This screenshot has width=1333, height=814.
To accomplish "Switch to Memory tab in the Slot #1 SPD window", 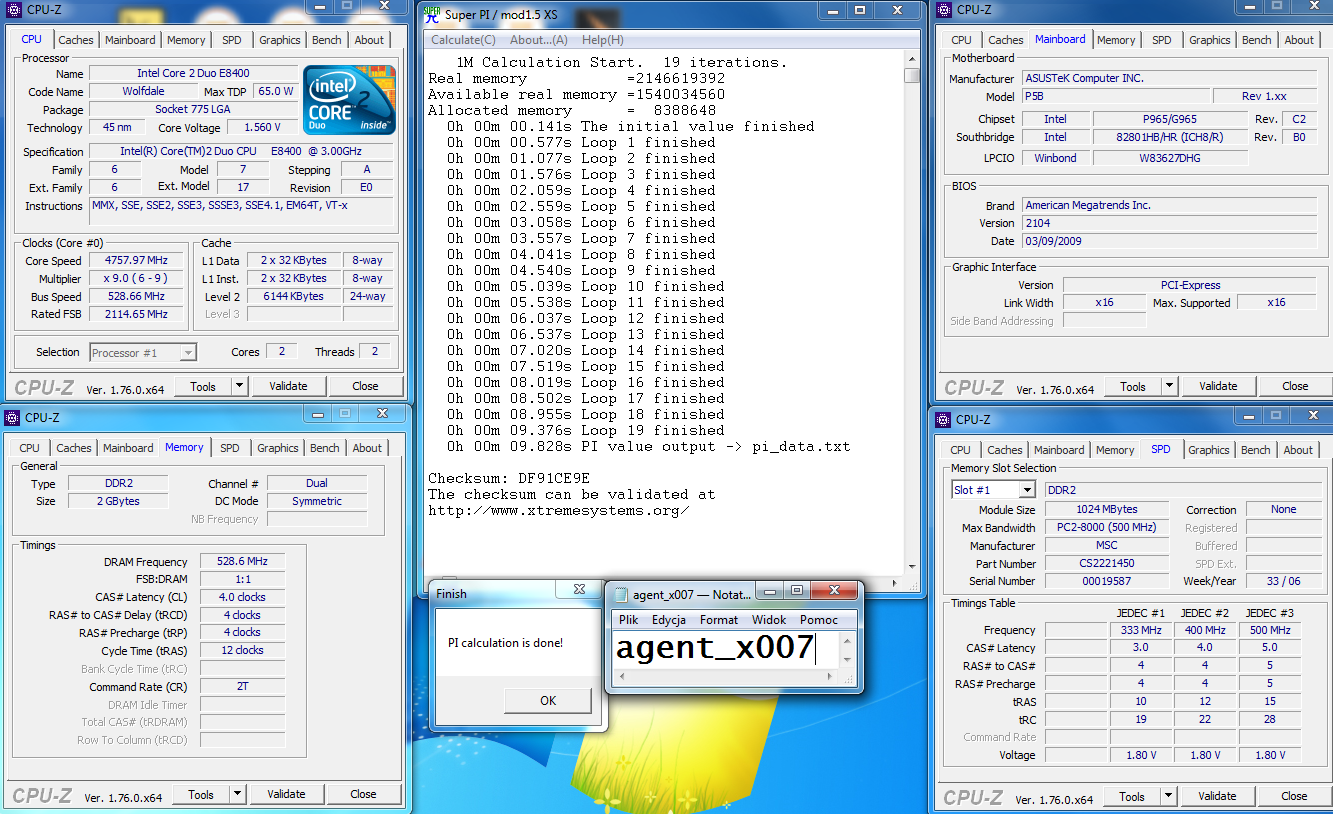I will coord(1115,450).
